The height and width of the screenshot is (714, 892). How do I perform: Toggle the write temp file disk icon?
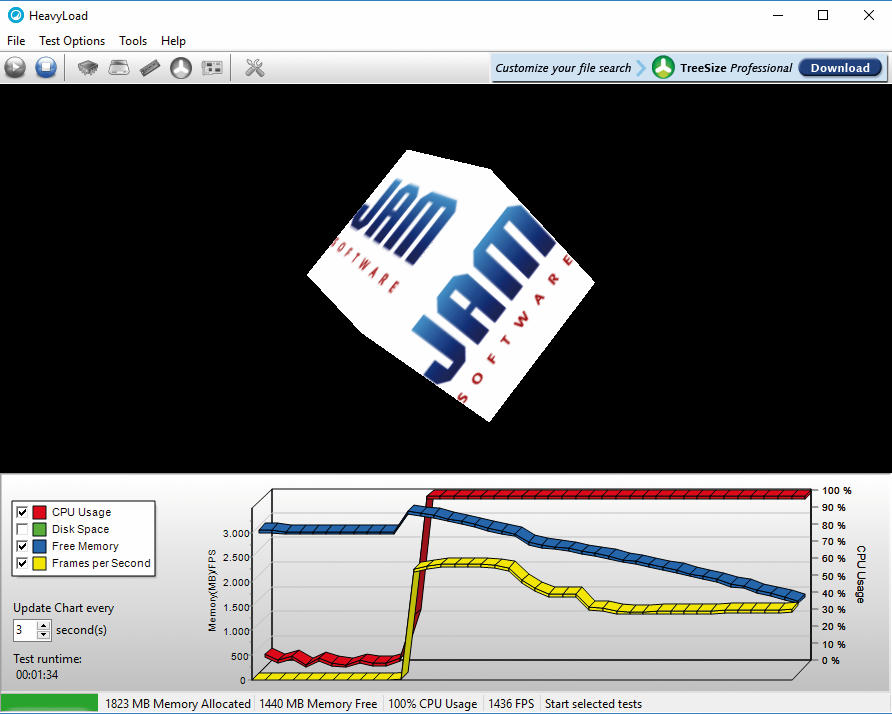click(119, 68)
